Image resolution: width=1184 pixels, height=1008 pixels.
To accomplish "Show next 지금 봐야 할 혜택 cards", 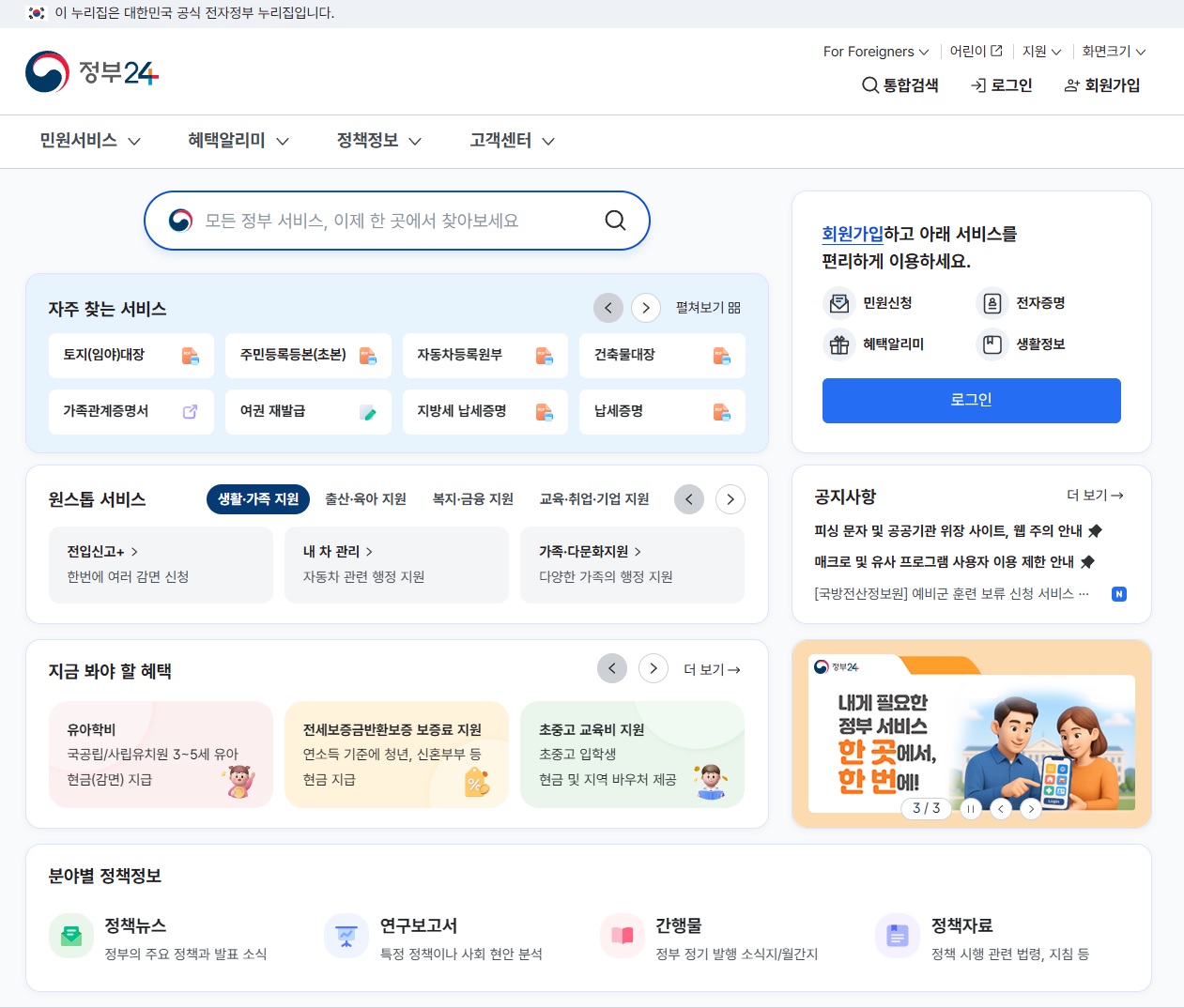I will 654,668.
